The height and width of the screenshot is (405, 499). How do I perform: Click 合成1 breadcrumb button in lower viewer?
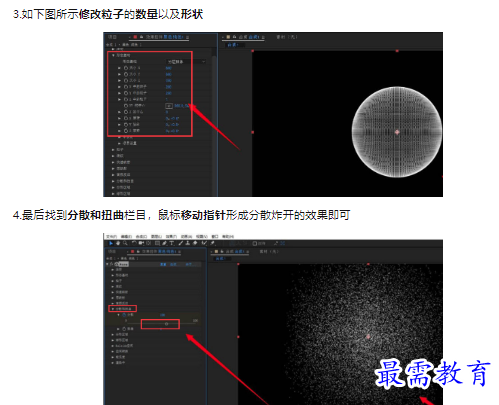[x=221, y=259]
